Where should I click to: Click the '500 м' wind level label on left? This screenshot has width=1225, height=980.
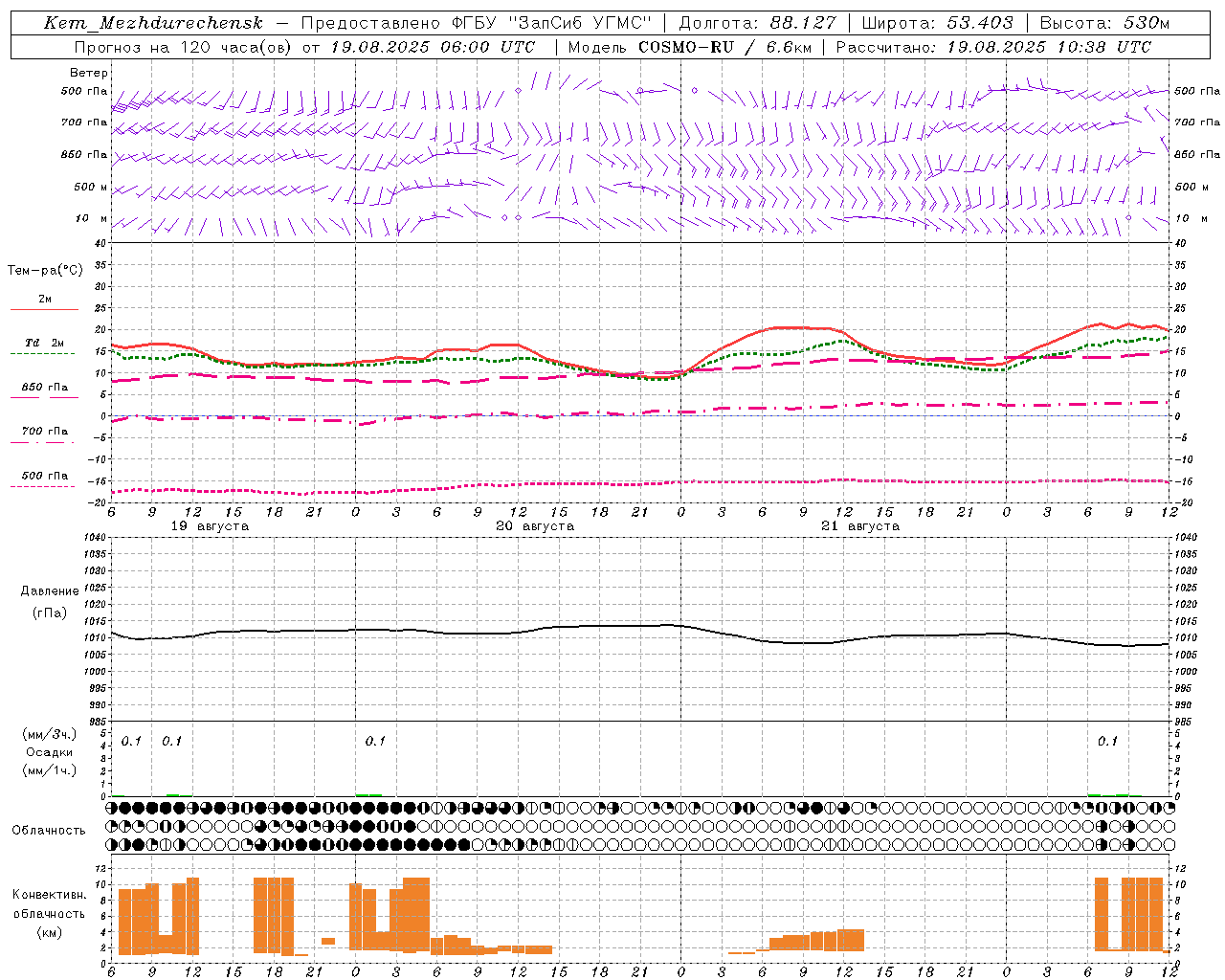91,187
